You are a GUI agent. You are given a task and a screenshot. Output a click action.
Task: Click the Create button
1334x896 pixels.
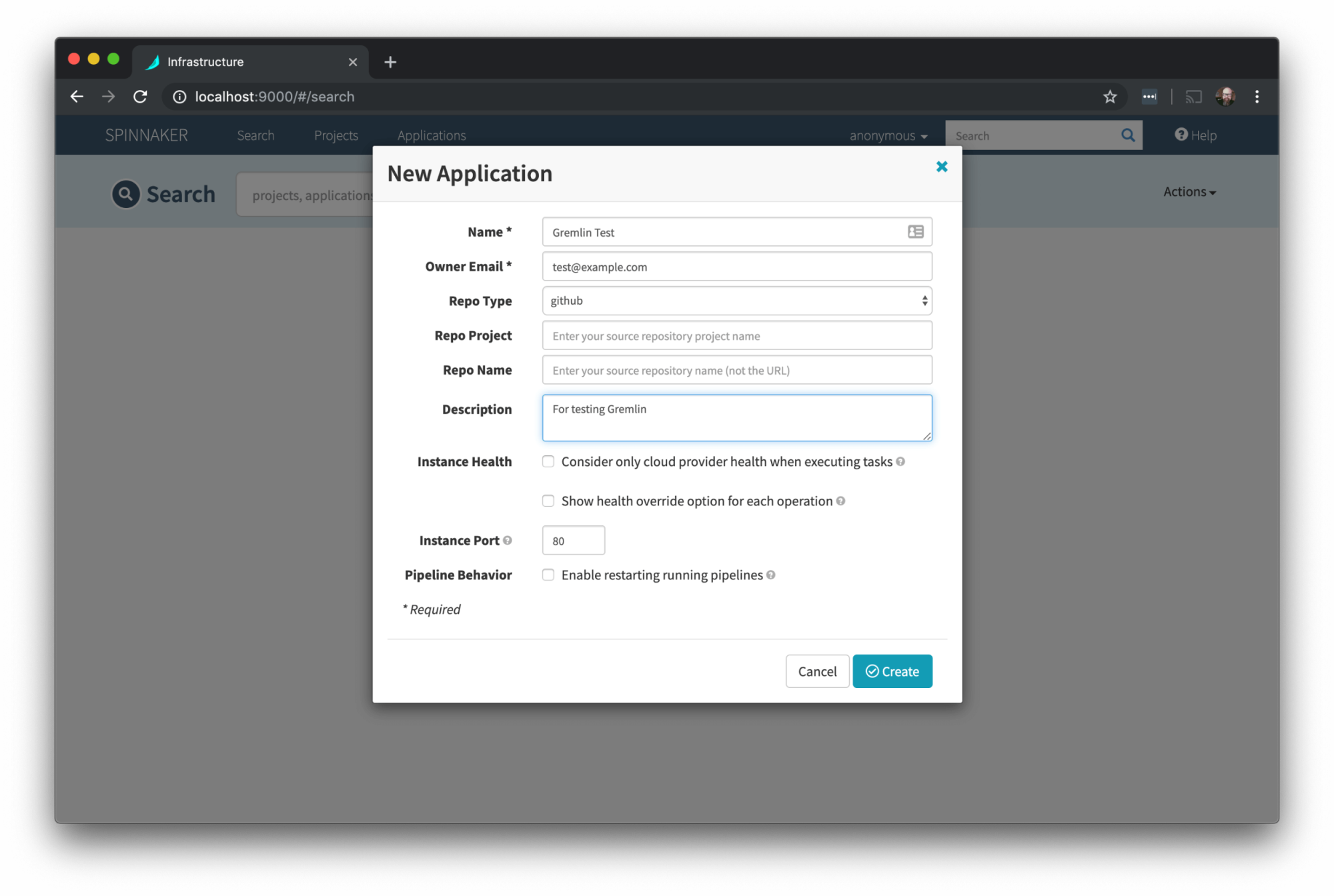click(892, 671)
